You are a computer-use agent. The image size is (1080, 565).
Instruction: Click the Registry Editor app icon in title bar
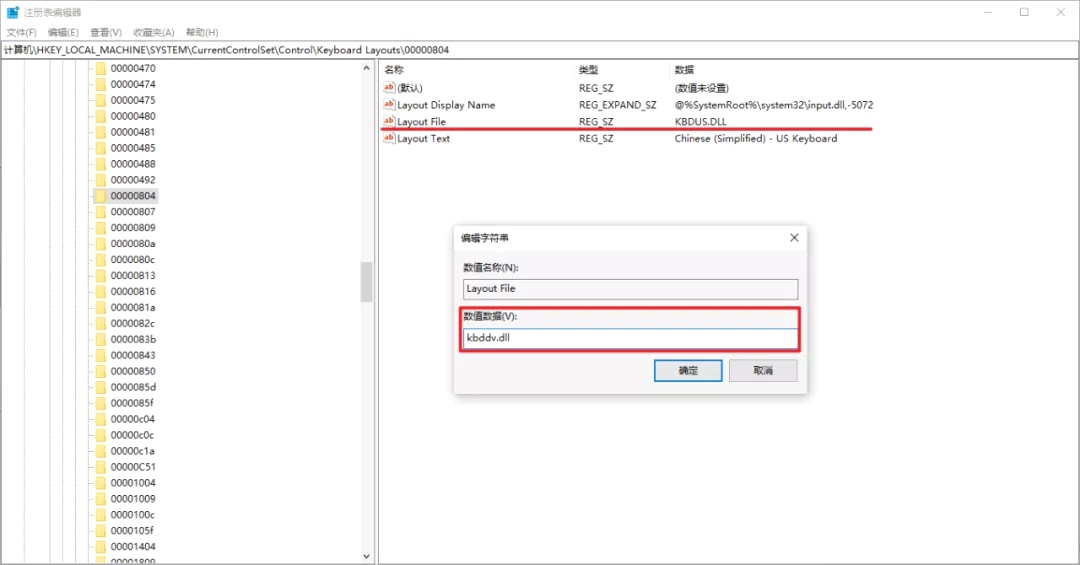coord(12,12)
